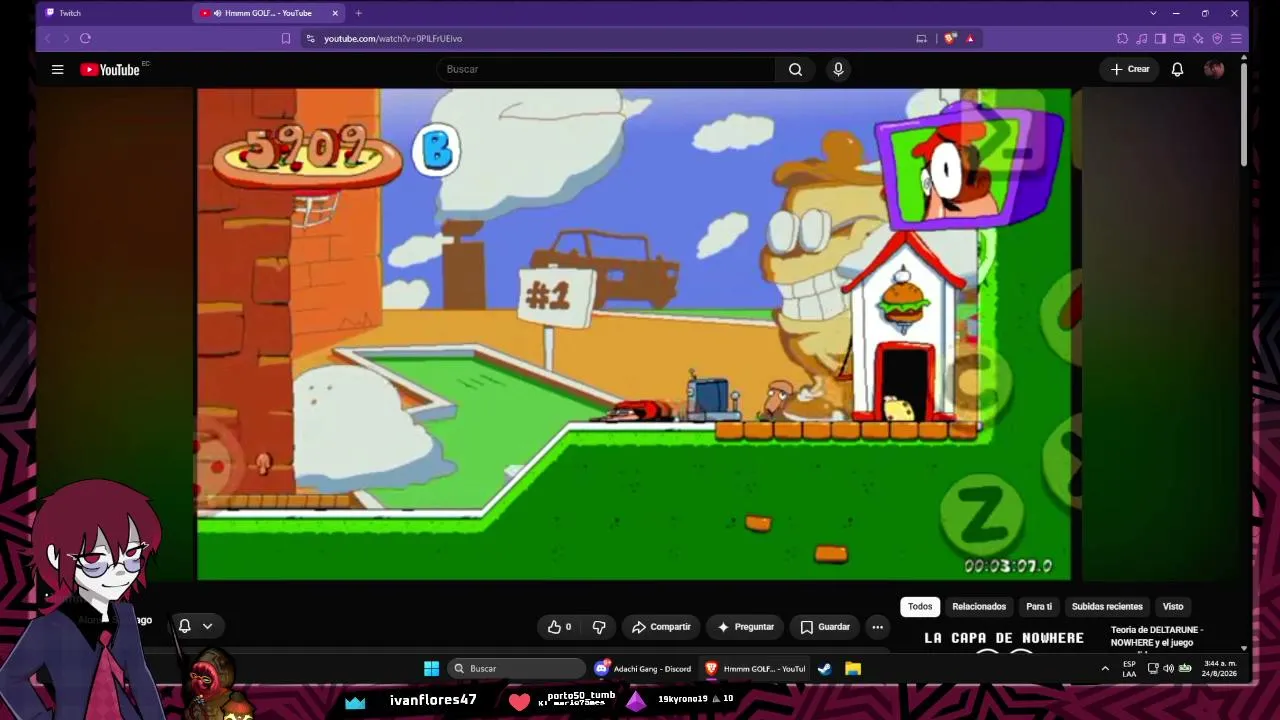Open the Brave VPN shield icon

click(x=1217, y=38)
